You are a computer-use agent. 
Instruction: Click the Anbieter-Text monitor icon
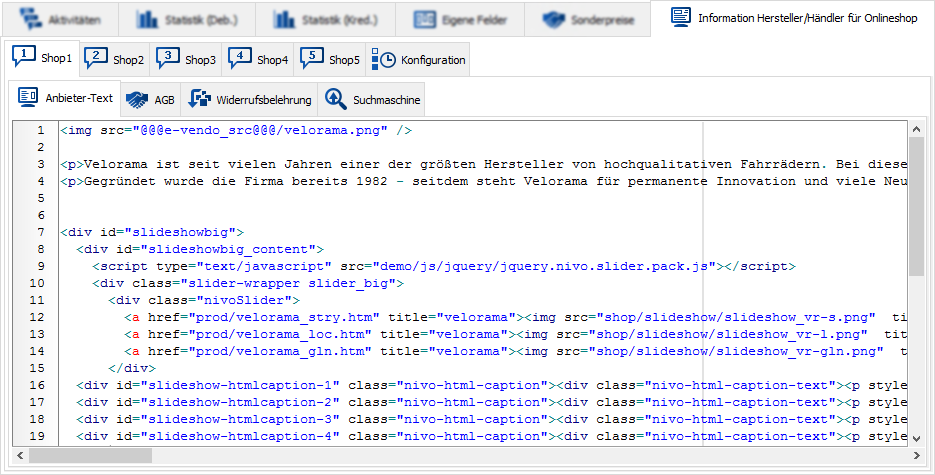pos(28,97)
